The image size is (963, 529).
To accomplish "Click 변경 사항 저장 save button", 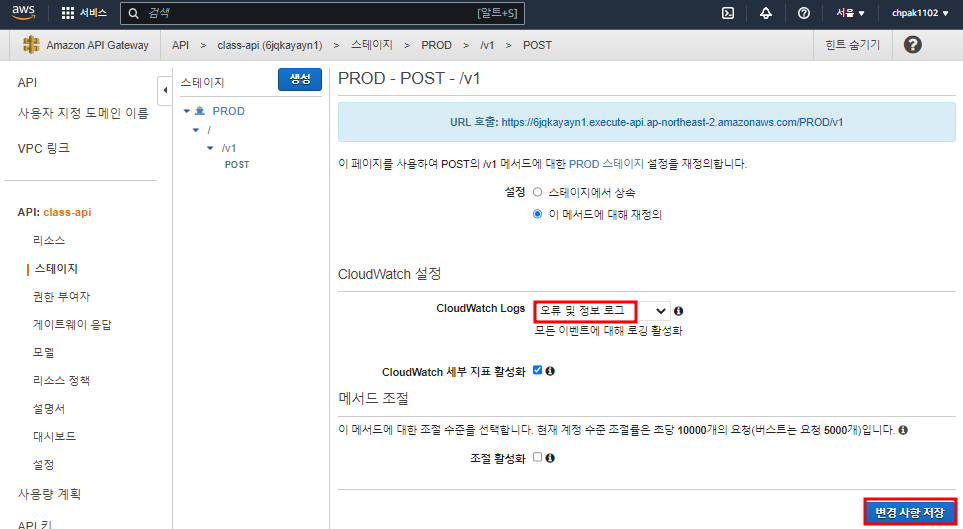I will pos(910,512).
